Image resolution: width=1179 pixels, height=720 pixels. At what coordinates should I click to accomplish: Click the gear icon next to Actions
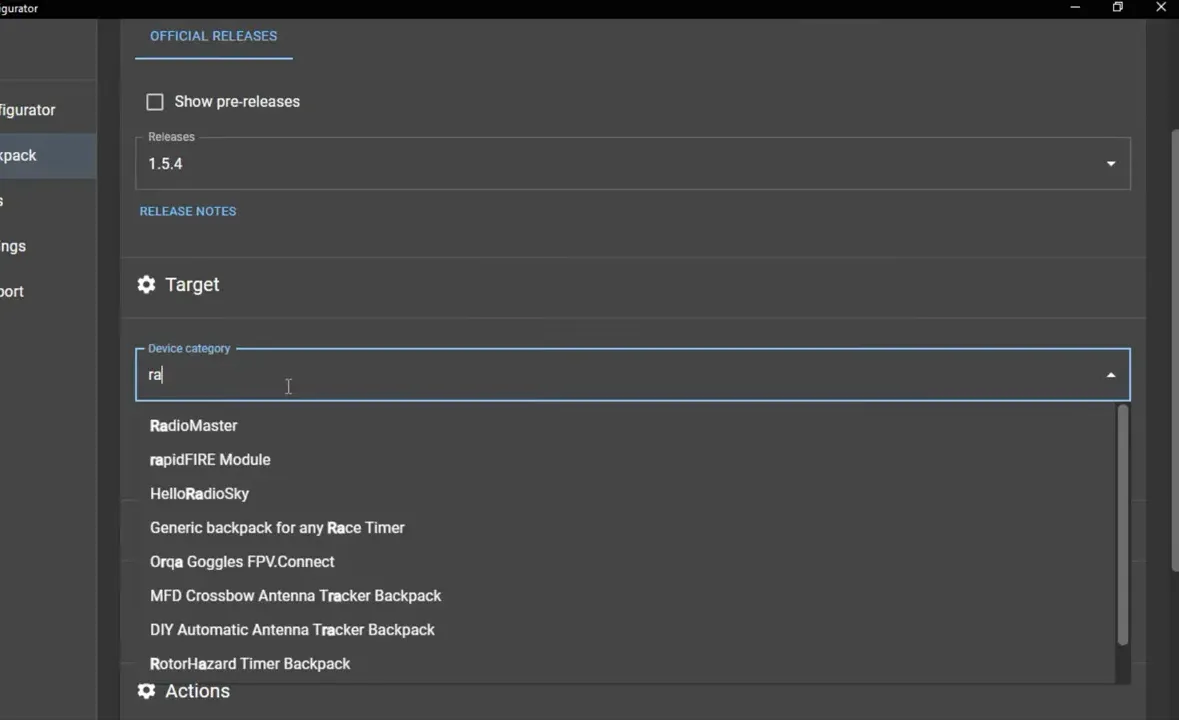pyautogui.click(x=146, y=691)
